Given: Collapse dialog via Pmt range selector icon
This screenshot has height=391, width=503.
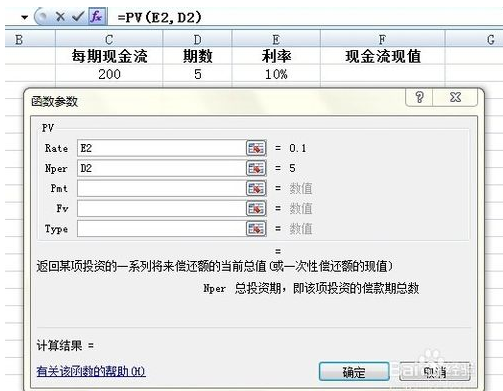Looking at the screenshot, I should [x=256, y=189].
